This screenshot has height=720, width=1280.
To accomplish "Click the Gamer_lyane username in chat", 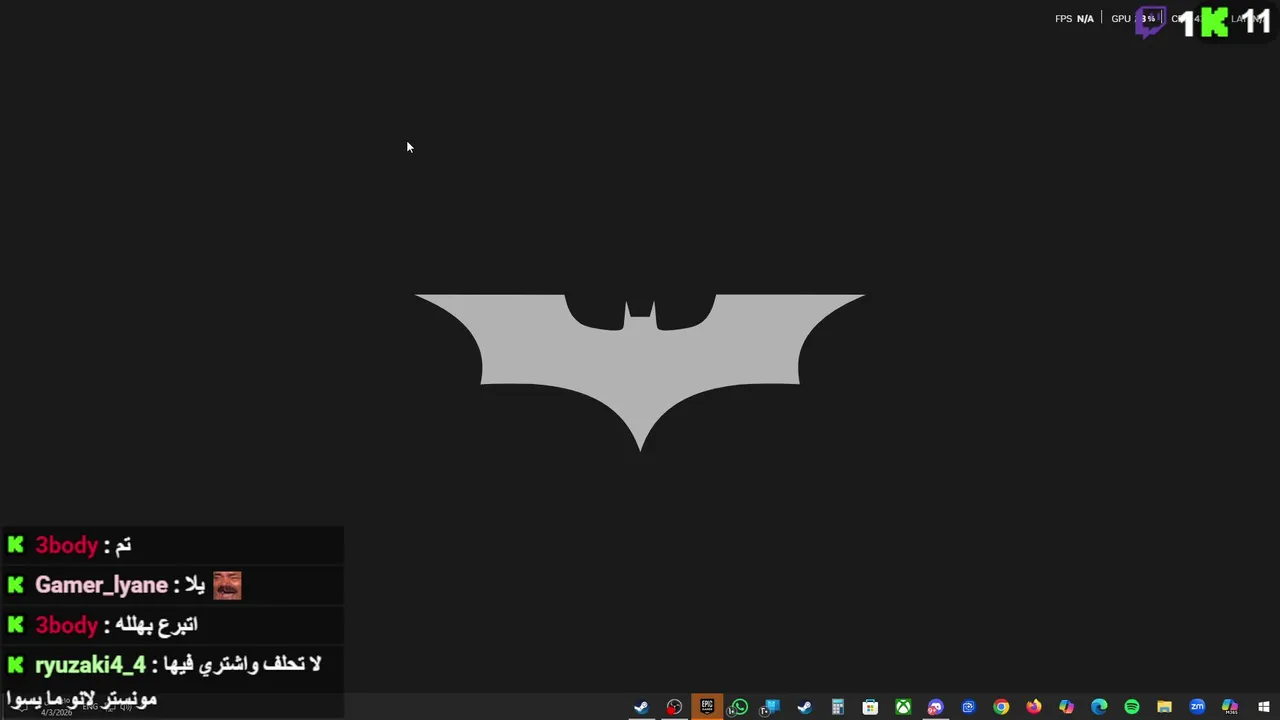I will point(101,585).
